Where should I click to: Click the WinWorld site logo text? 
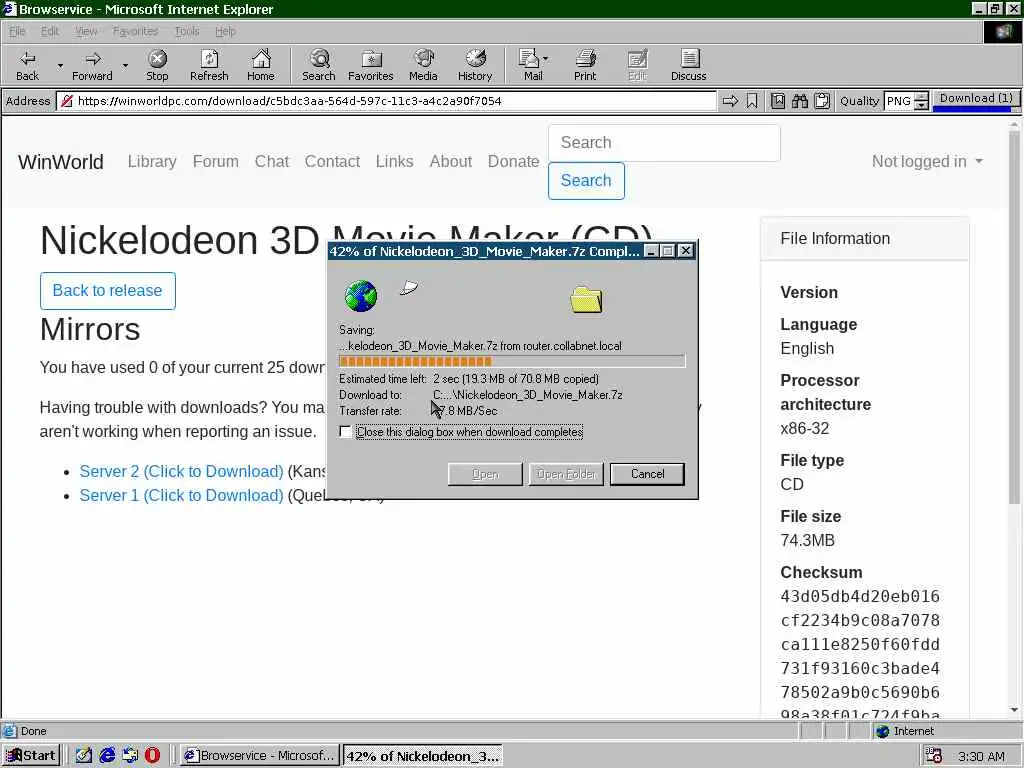(x=61, y=162)
